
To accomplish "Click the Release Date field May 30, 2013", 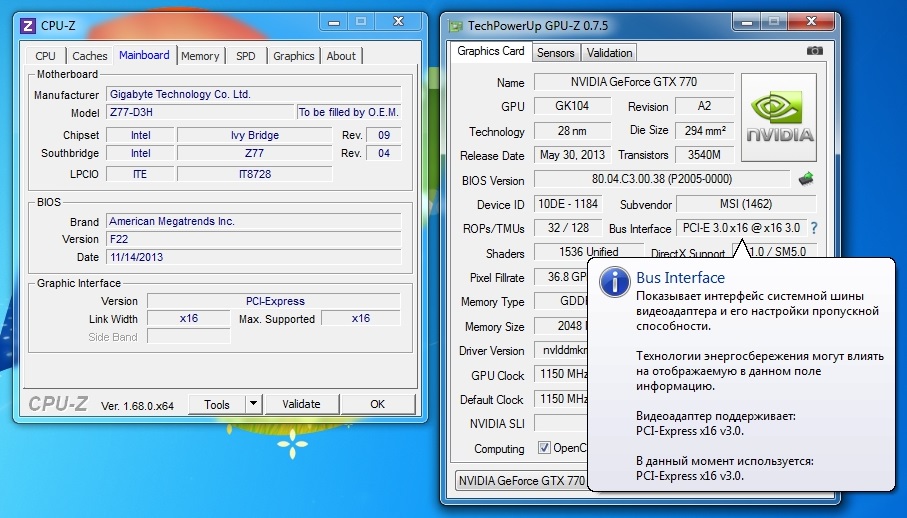I will click(x=572, y=154).
